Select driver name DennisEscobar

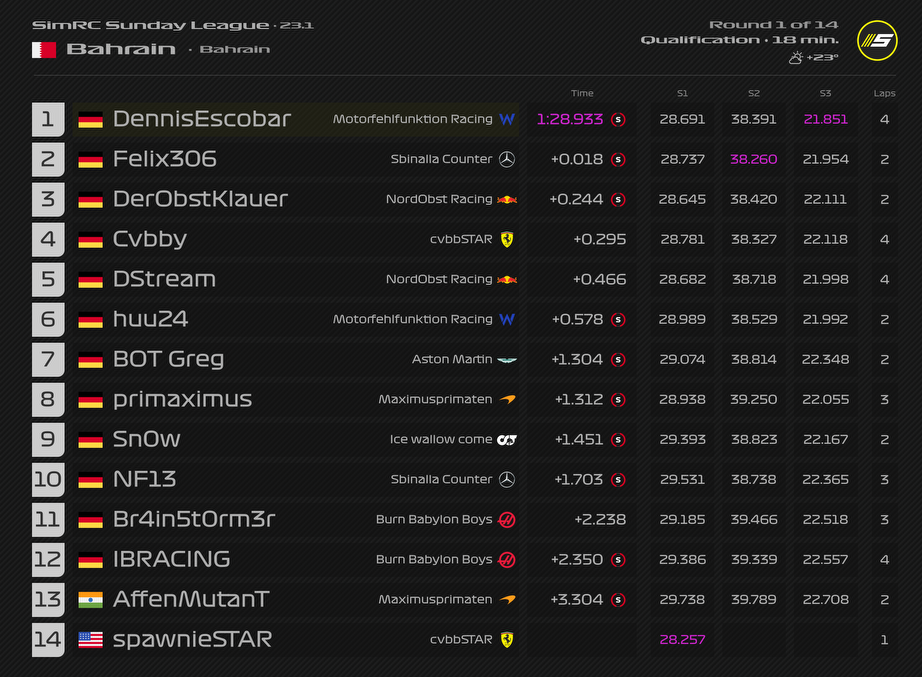tap(202, 119)
